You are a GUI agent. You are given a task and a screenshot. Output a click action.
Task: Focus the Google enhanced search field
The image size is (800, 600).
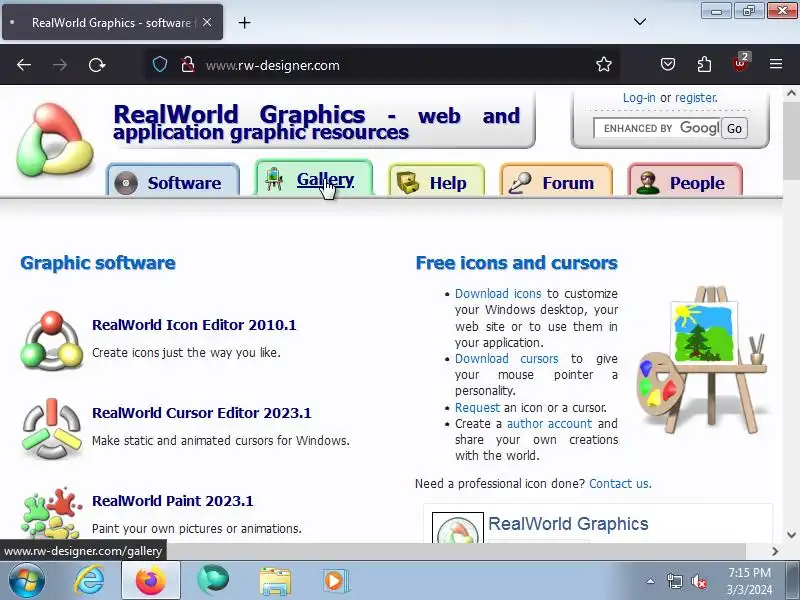click(657, 128)
